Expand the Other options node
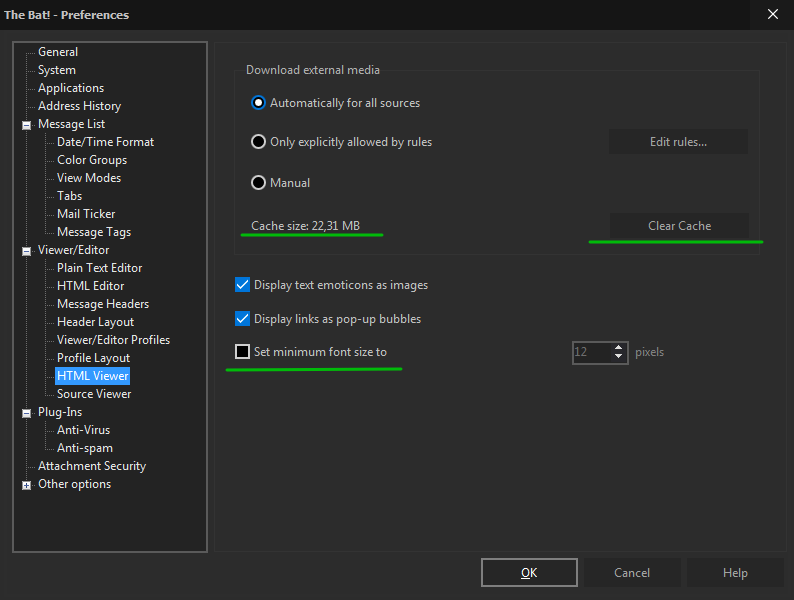 point(26,485)
